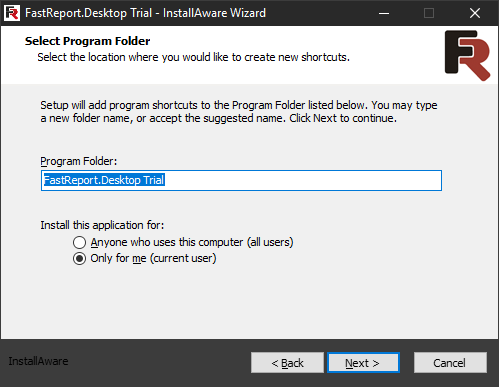The width and height of the screenshot is (499, 387).
Task: Go to the next step with Next
Action: [x=363, y=363]
